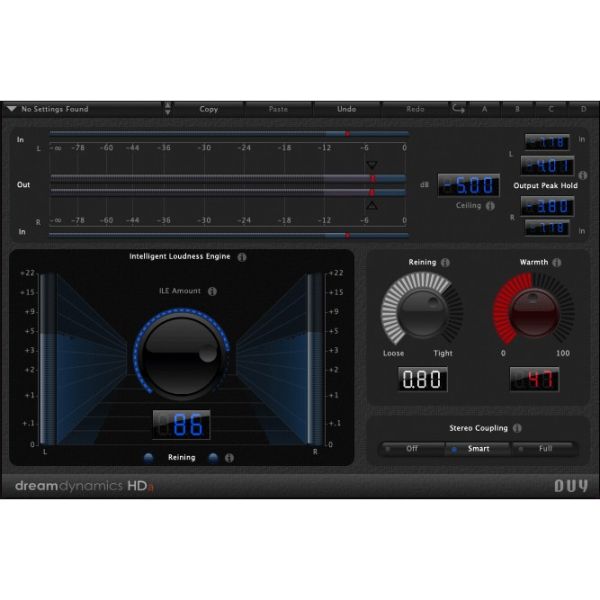This screenshot has height=600, width=600.
Task: Click the left ILE gain meter bar
Action: 48,359
